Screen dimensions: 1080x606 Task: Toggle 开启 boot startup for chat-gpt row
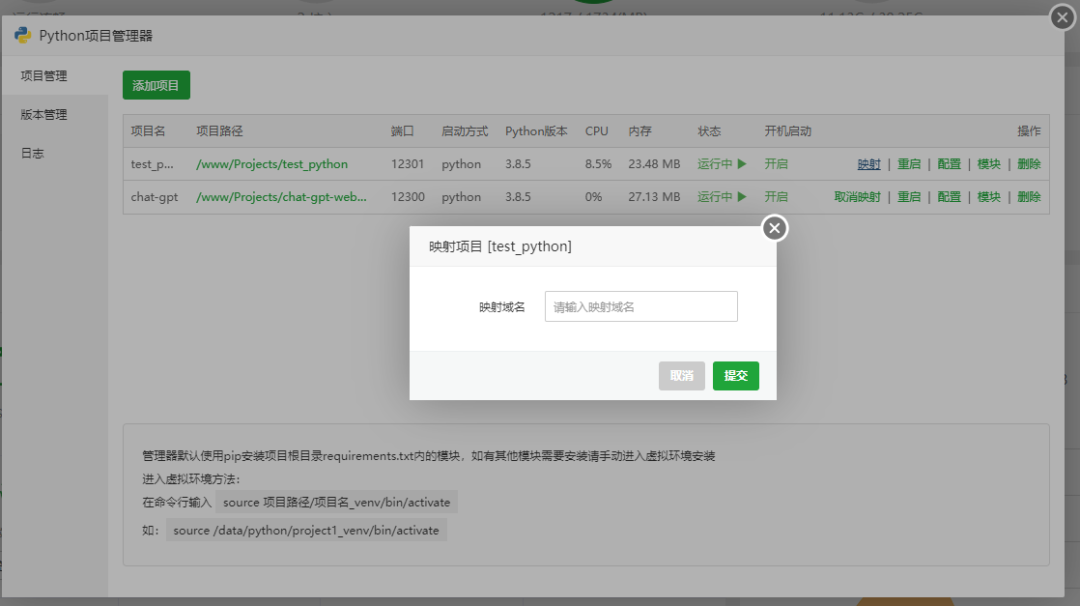[776, 197]
